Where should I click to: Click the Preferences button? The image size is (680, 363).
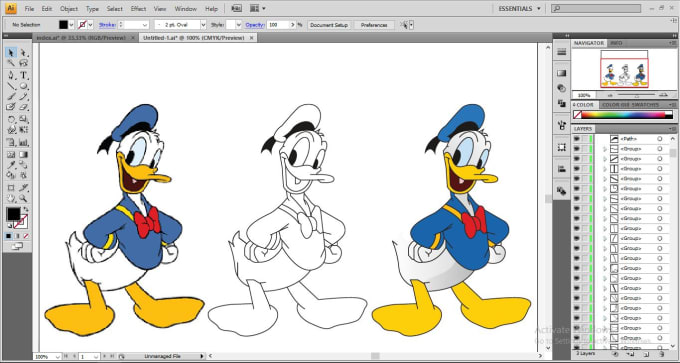(374, 25)
